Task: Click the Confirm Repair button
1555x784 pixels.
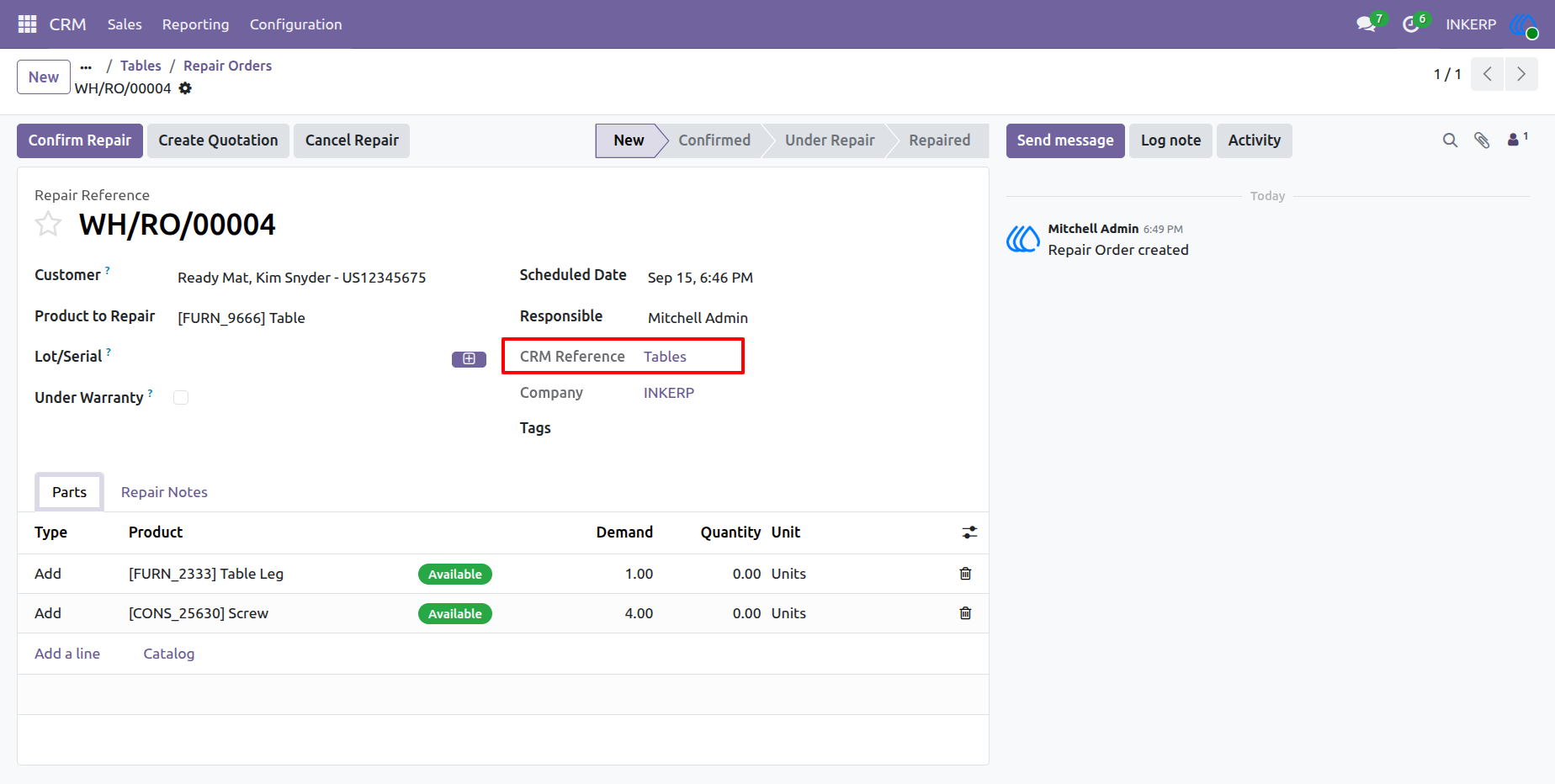Action: pyautogui.click(x=80, y=140)
